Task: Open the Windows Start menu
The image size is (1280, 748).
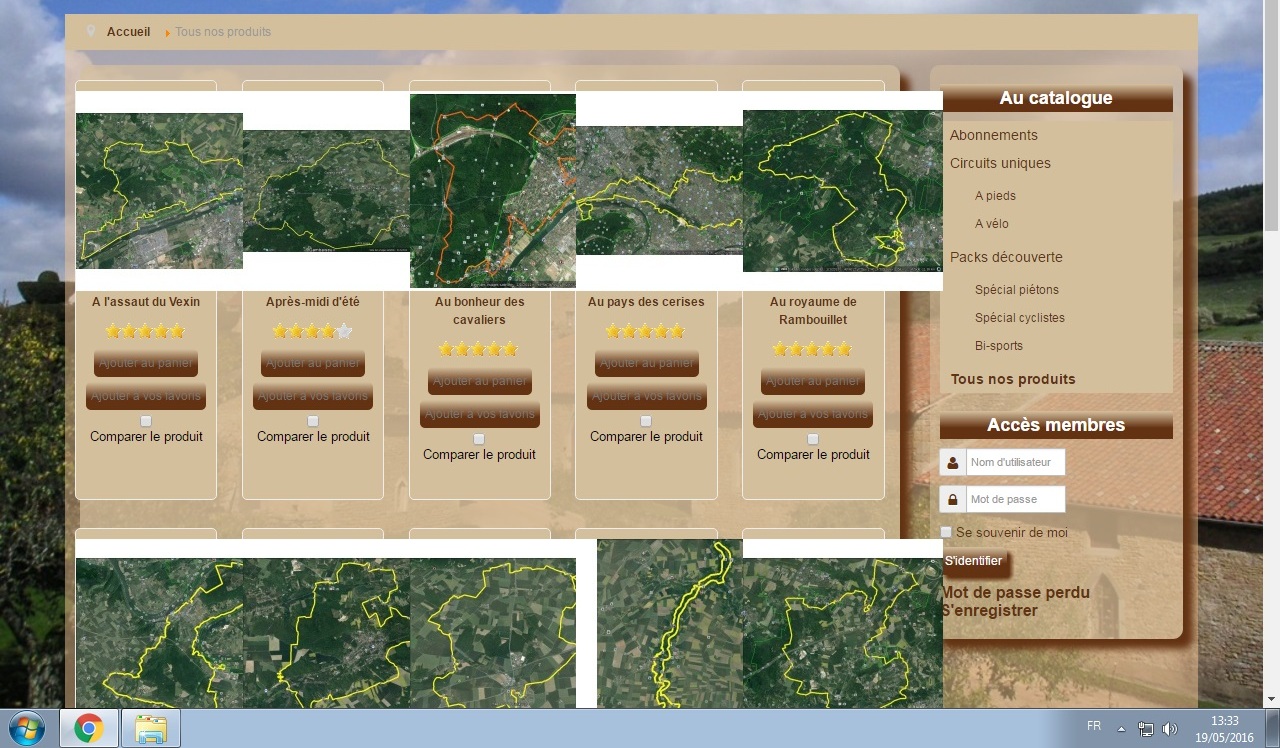Action: [27, 729]
